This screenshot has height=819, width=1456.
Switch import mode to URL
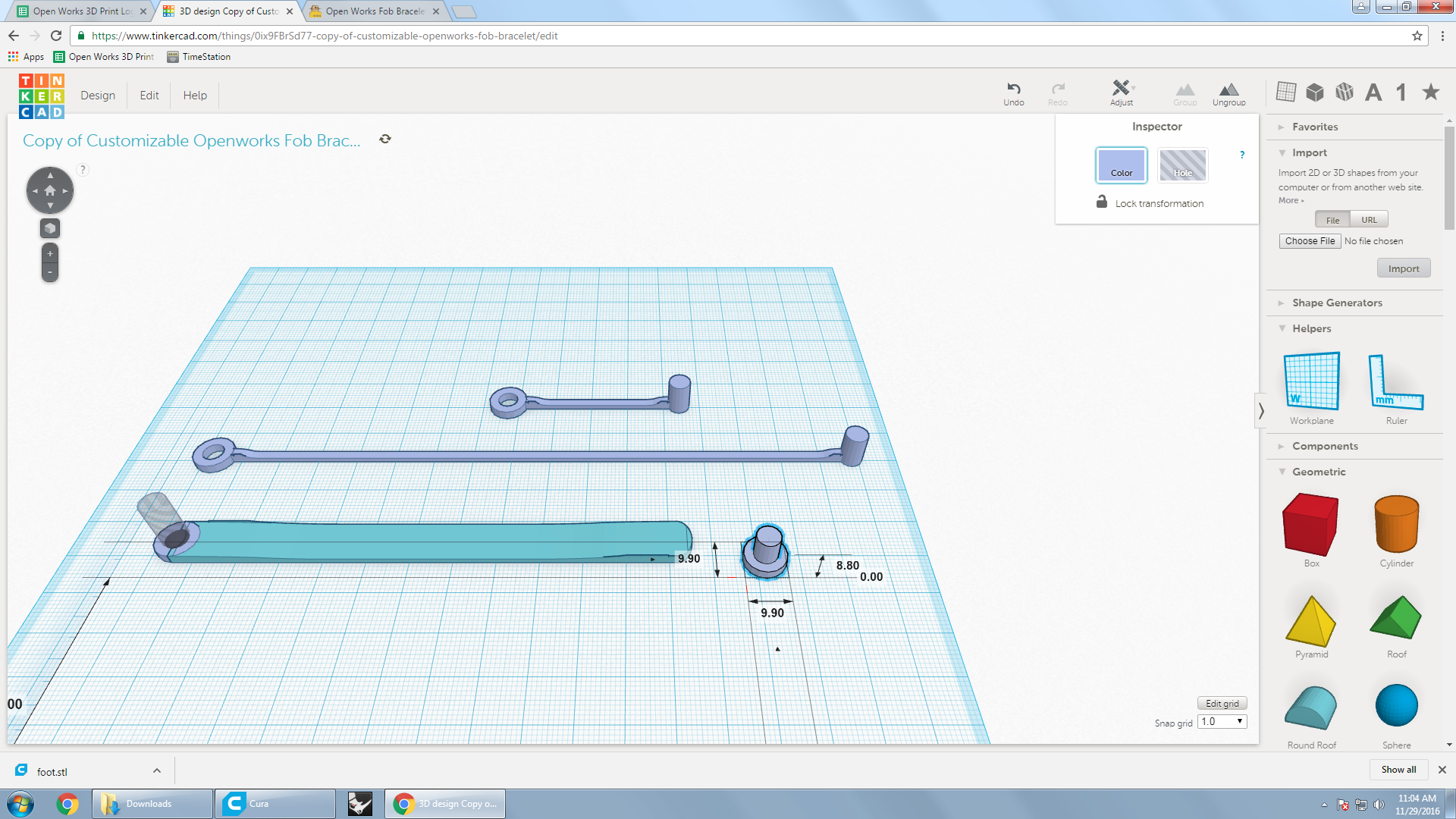click(1369, 220)
